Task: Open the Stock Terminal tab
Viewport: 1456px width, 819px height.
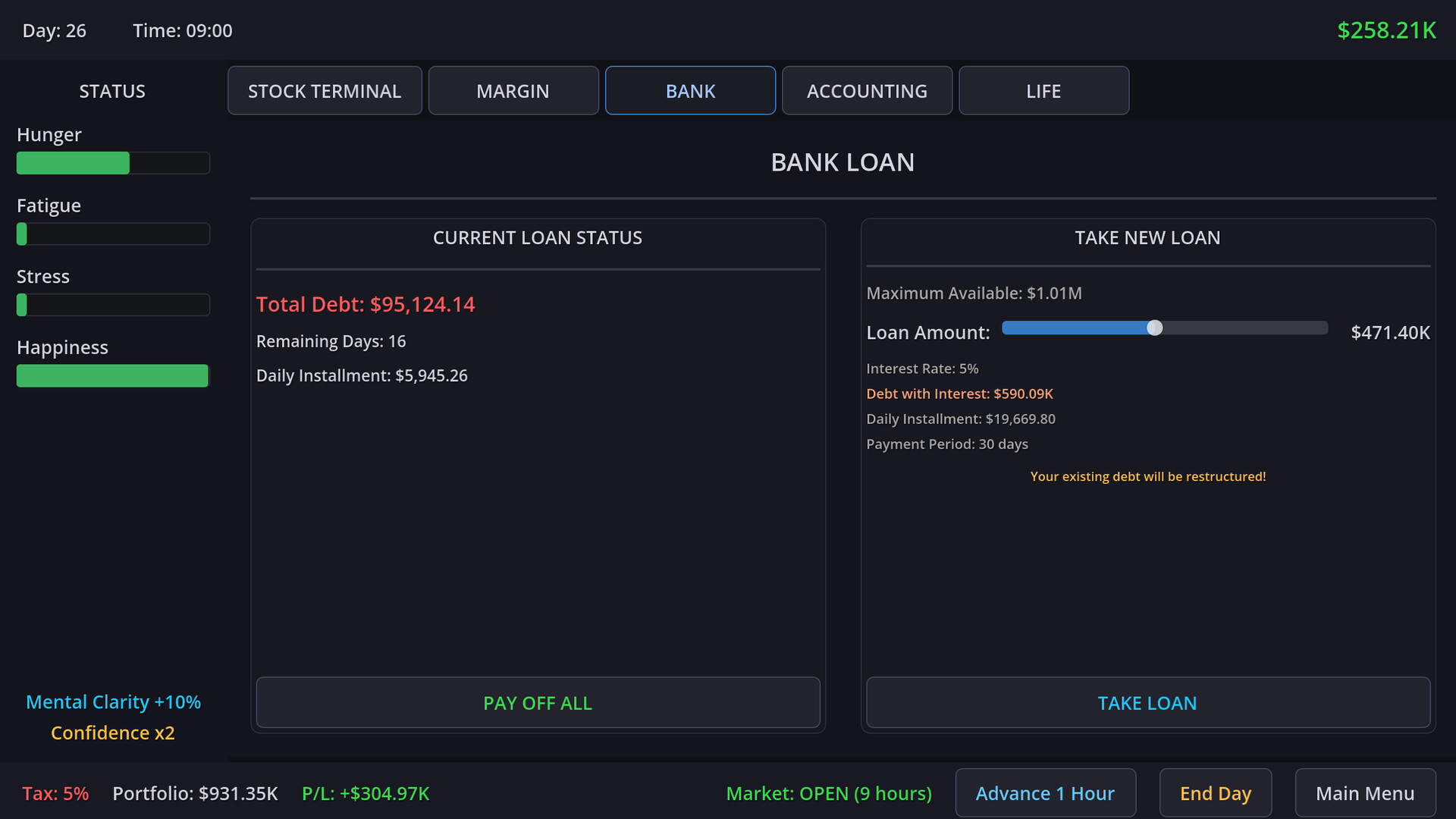Action: (x=325, y=91)
